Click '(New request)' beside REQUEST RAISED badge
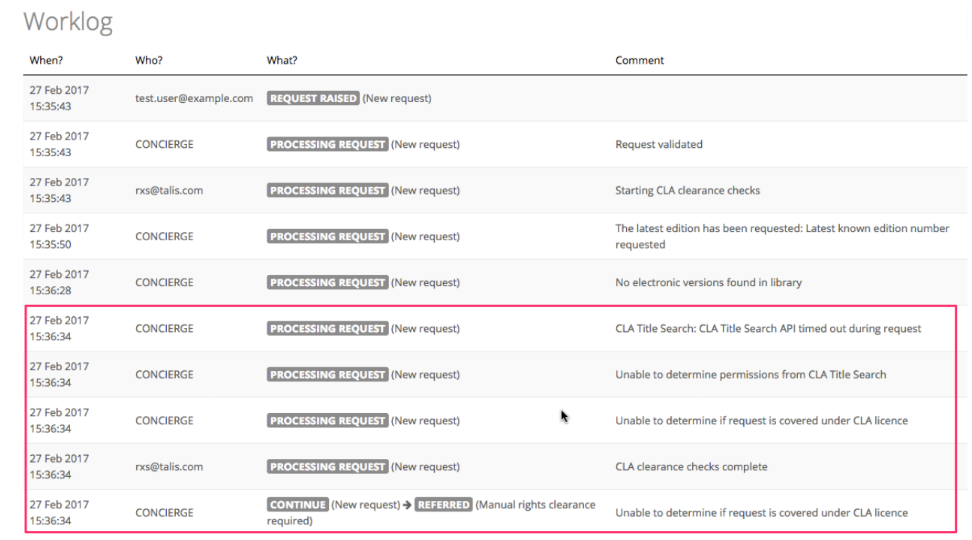The width and height of the screenshot is (972, 540). point(397,98)
